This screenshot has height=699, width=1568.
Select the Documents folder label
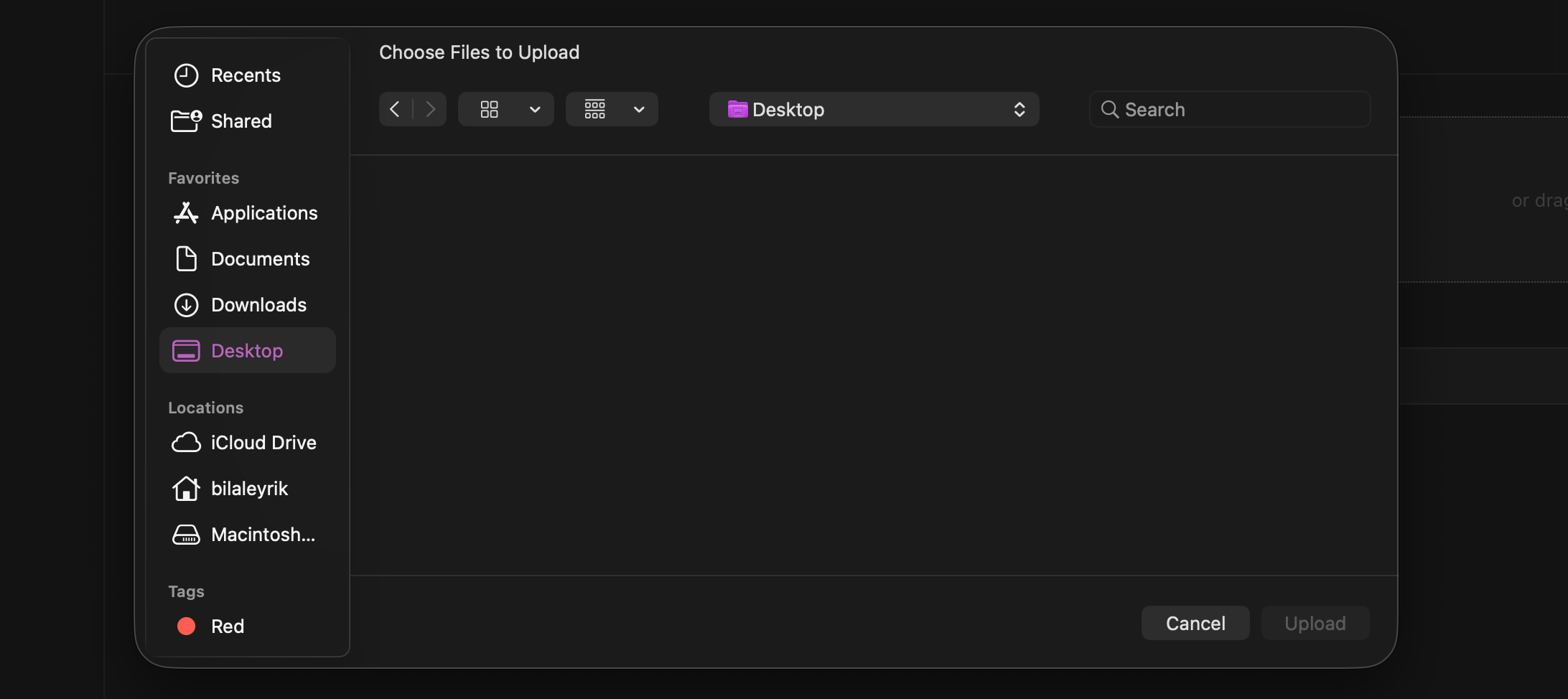[260, 259]
